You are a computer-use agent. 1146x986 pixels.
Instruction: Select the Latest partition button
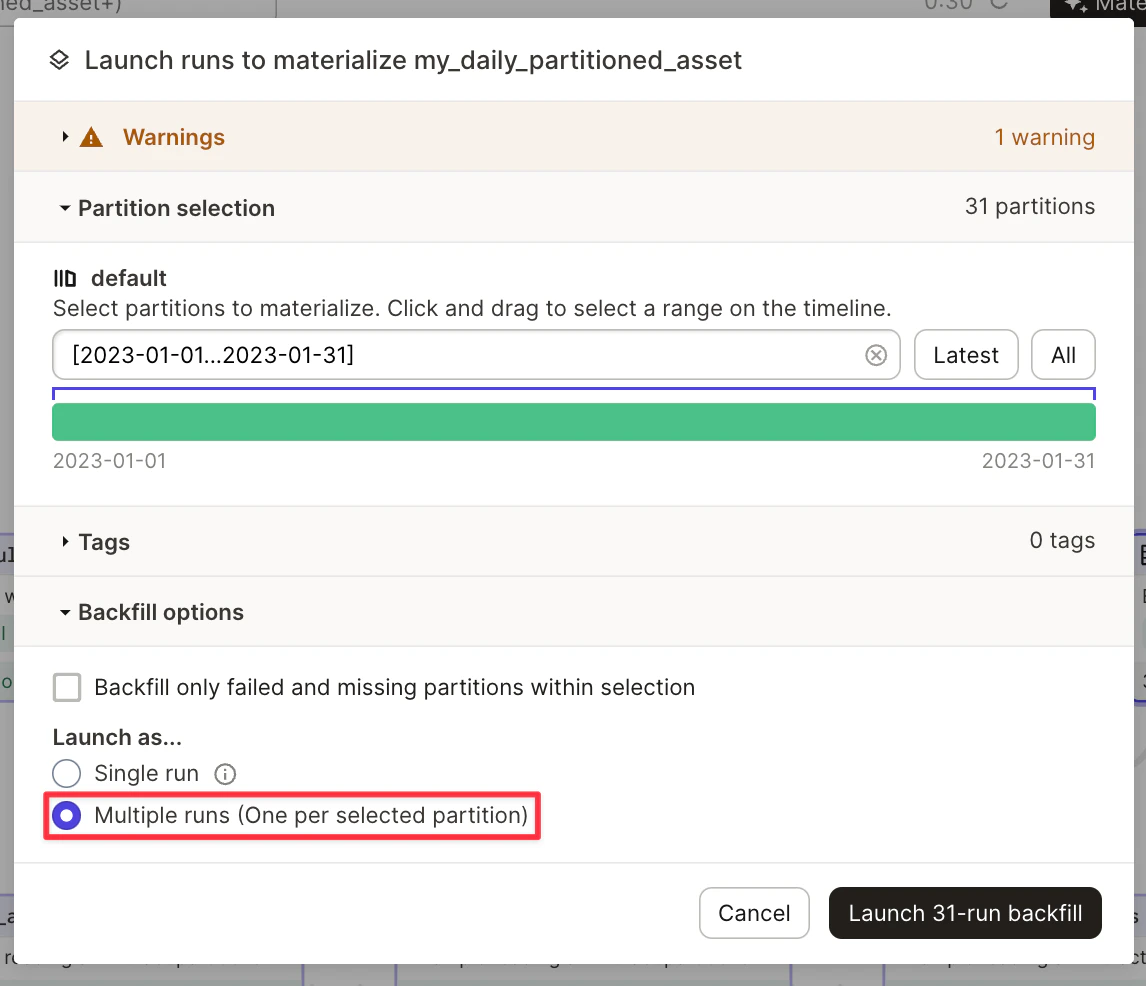965,355
